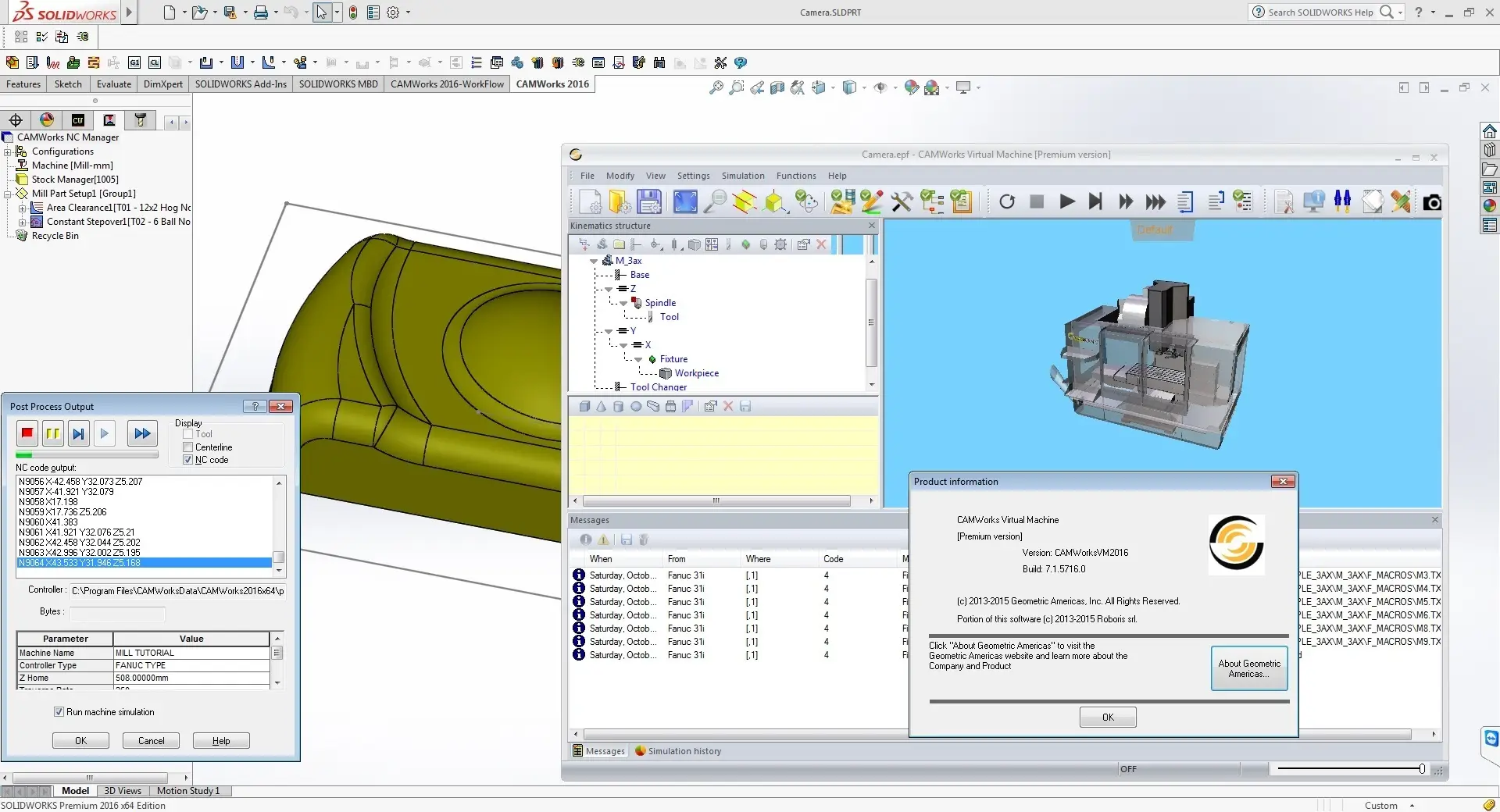Uncheck the NC code display checkbox

(187, 460)
